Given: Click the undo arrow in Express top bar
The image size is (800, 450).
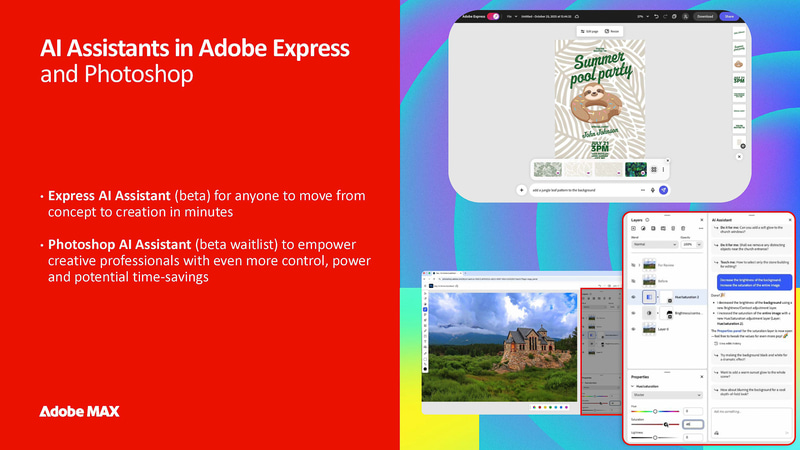Looking at the screenshot, I should [x=656, y=16].
